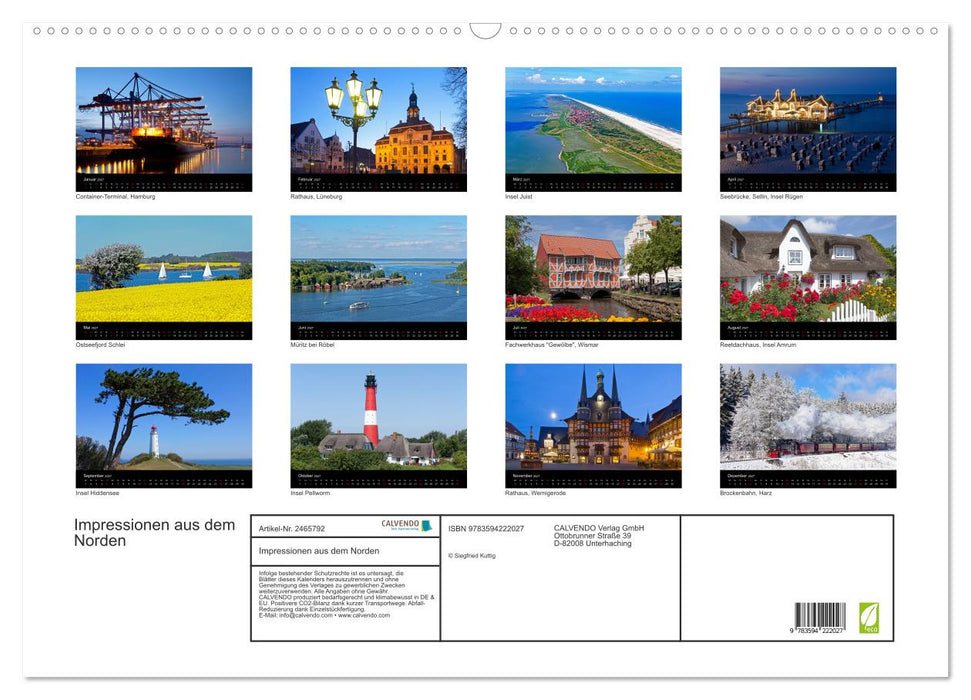Click the Fachwerkhaus Gewölbe Wismar photo
971x700 pixels.
(593, 268)
